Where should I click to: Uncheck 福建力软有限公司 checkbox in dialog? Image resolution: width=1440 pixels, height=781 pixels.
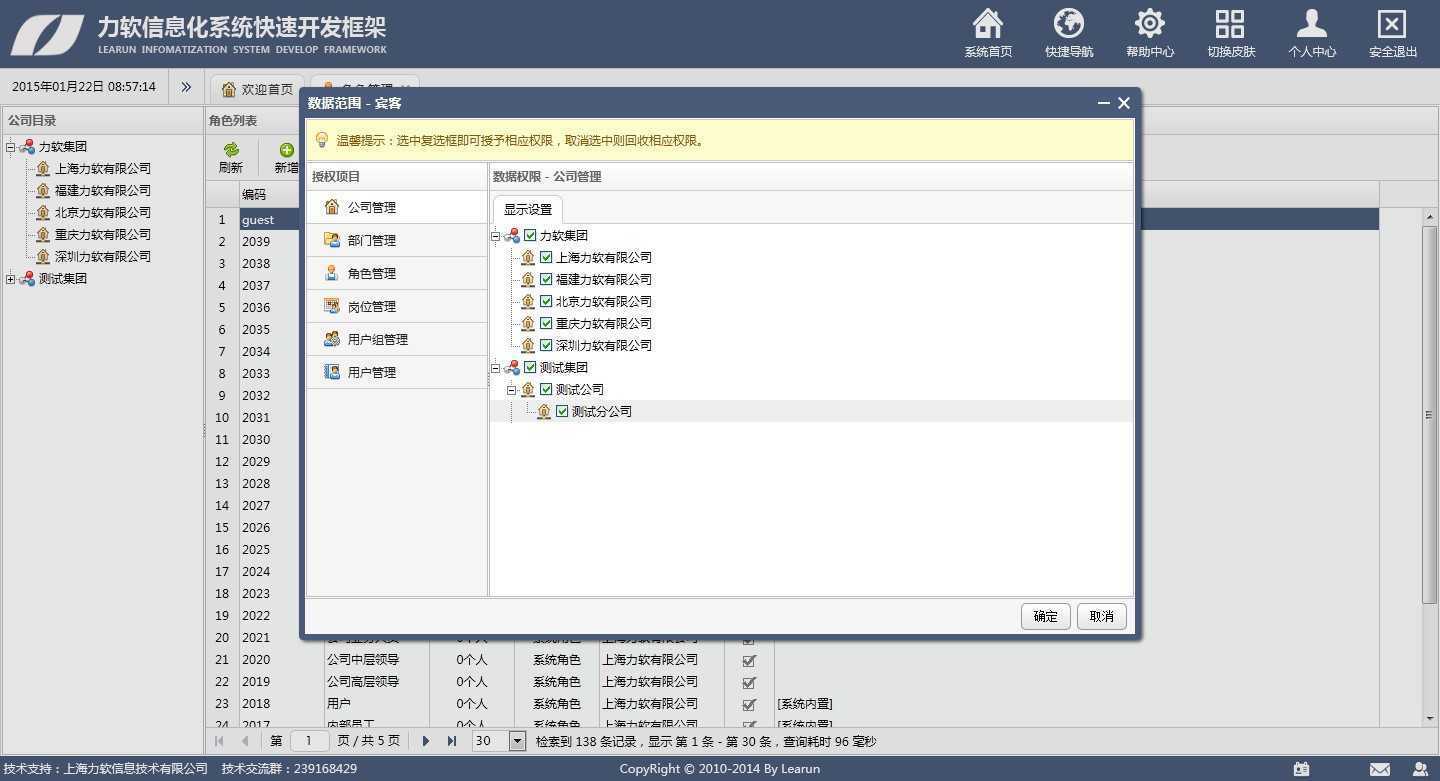click(546, 279)
